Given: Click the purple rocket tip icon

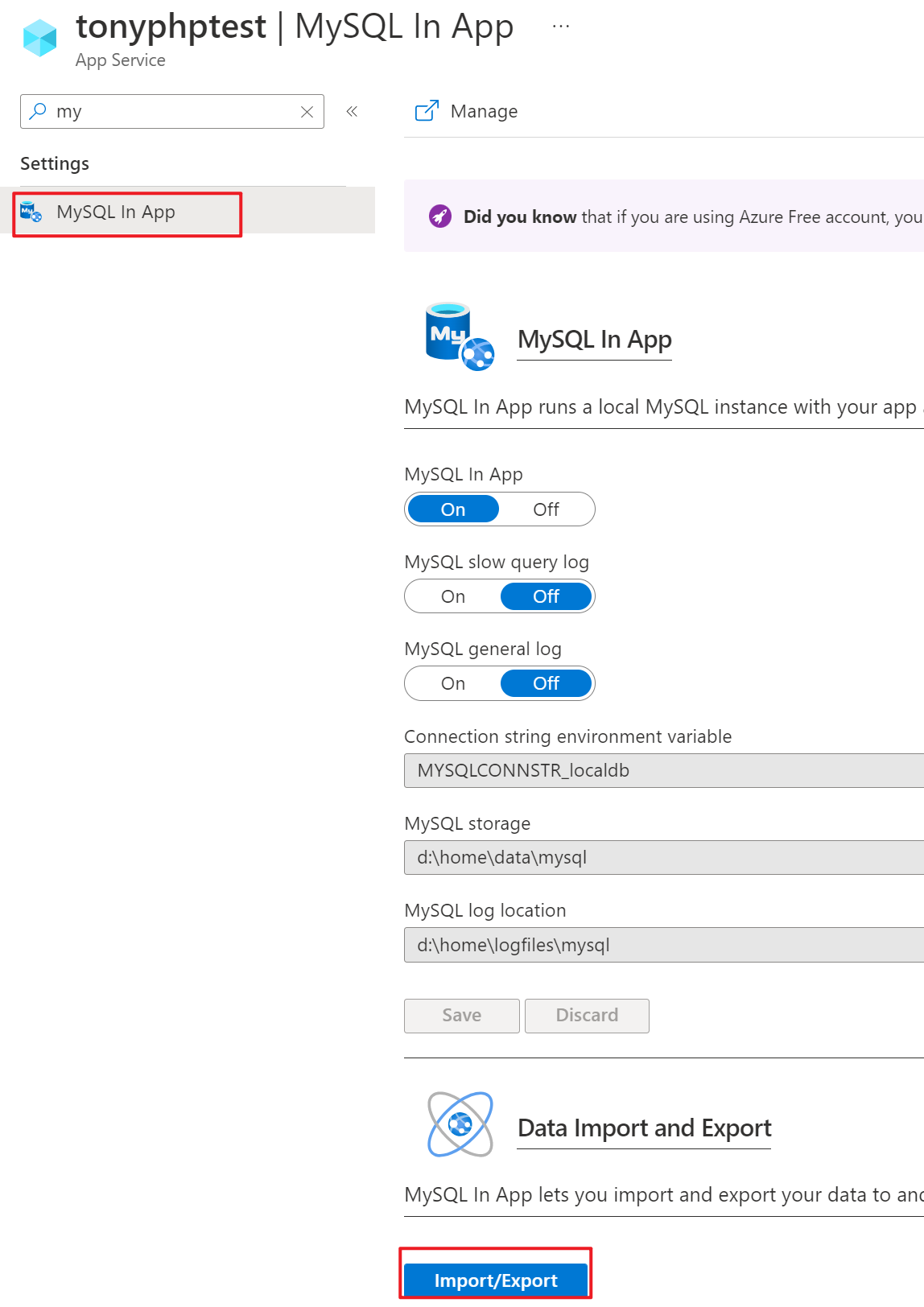Looking at the screenshot, I should point(440,216).
